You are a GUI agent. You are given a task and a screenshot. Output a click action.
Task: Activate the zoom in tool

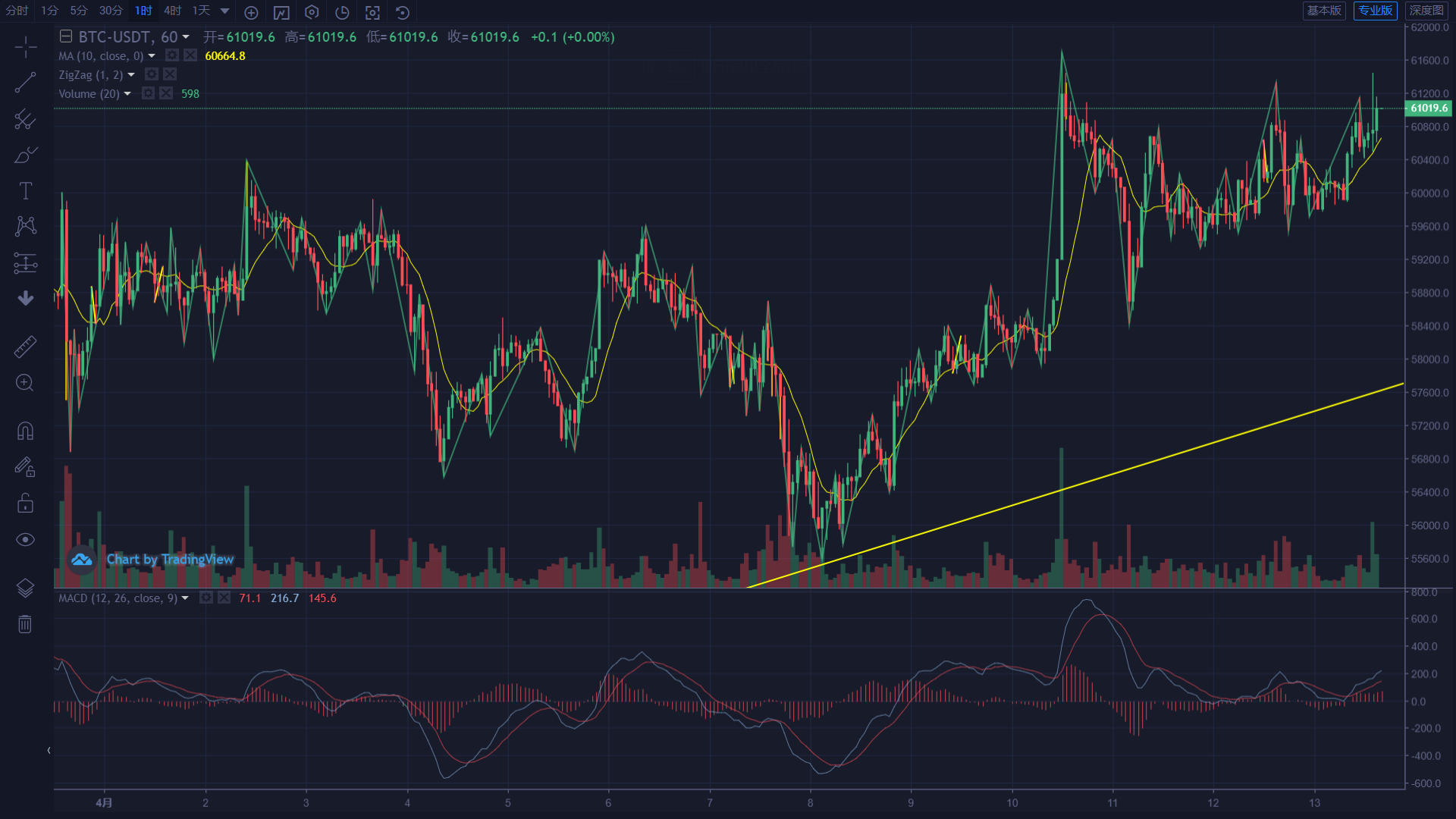(x=25, y=382)
